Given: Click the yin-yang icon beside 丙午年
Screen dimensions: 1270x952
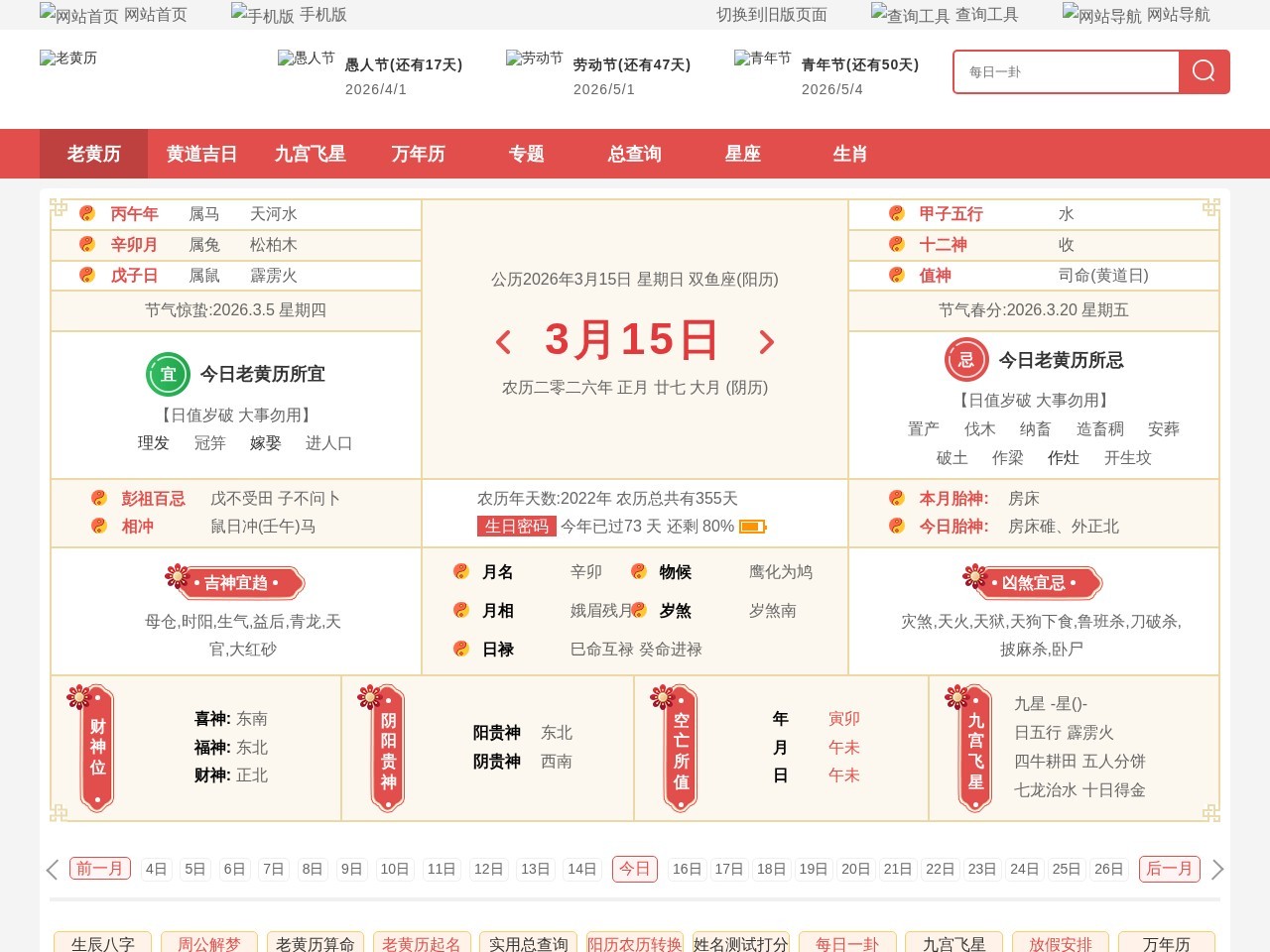Looking at the screenshot, I should pyautogui.click(x=86, y=213).
